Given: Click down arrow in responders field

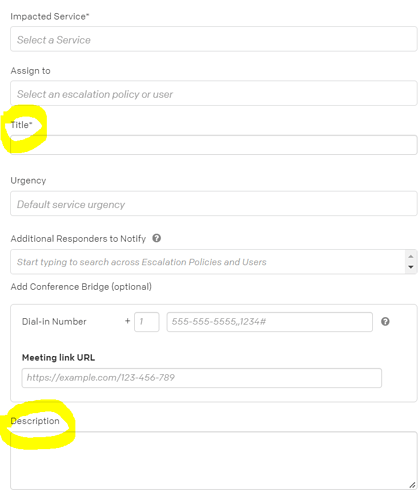Looking at the screenshot, I should tap(411, 267).
